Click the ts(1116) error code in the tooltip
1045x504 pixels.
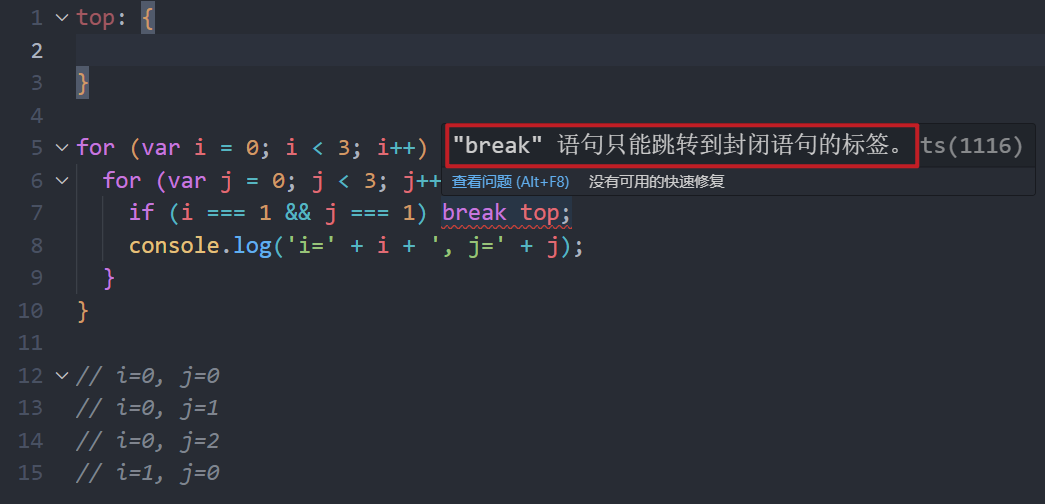[972, 146]
